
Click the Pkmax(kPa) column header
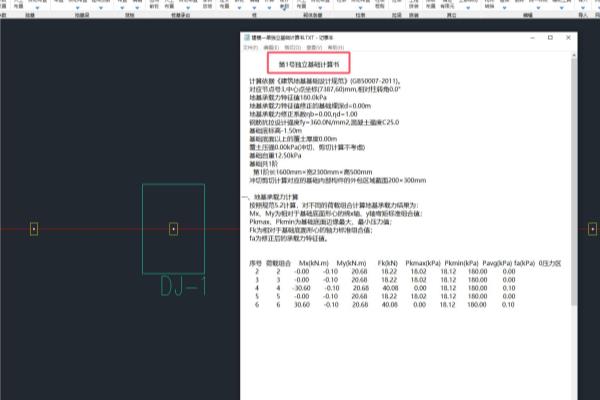pos(423,263)
